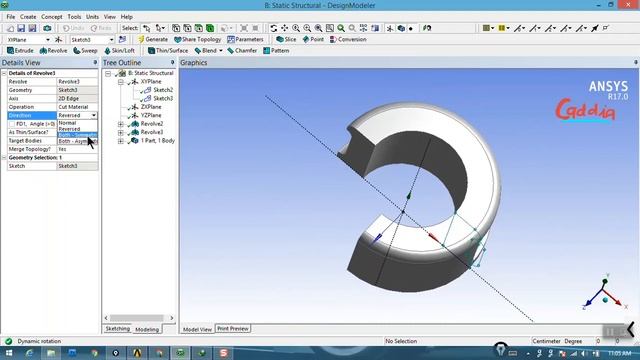This screenshot has width=640, height=360.
Task: Click the Extrude tool
Action: [20, 51]
